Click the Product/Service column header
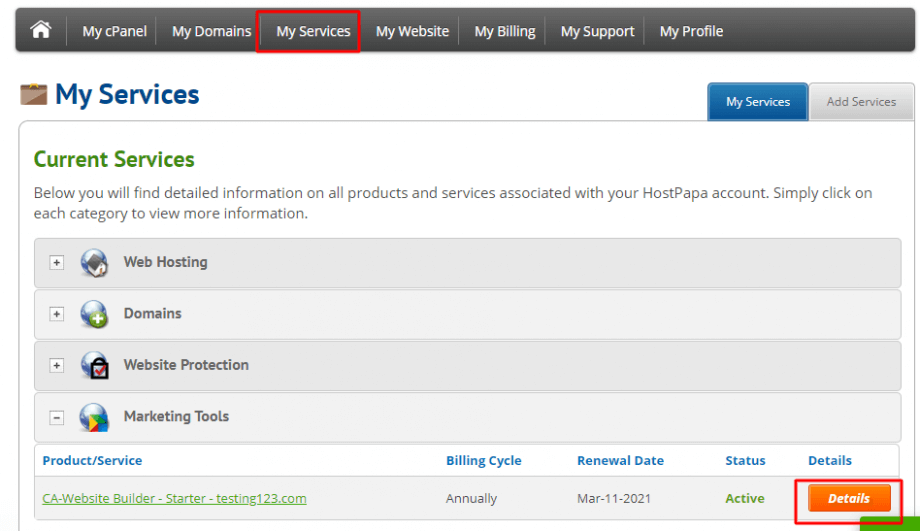This screenshot has height=531, width=920. (92, 461)
